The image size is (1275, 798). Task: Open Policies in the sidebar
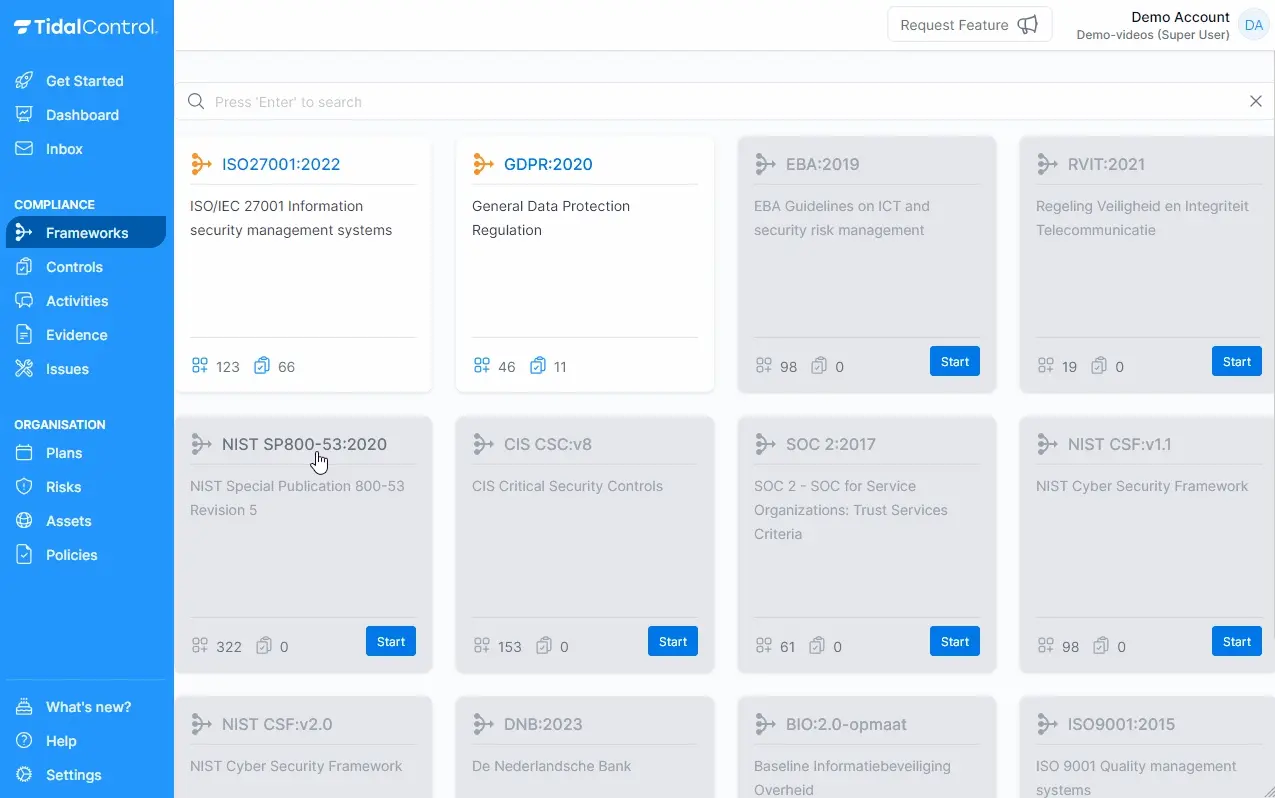pos(71,555)
